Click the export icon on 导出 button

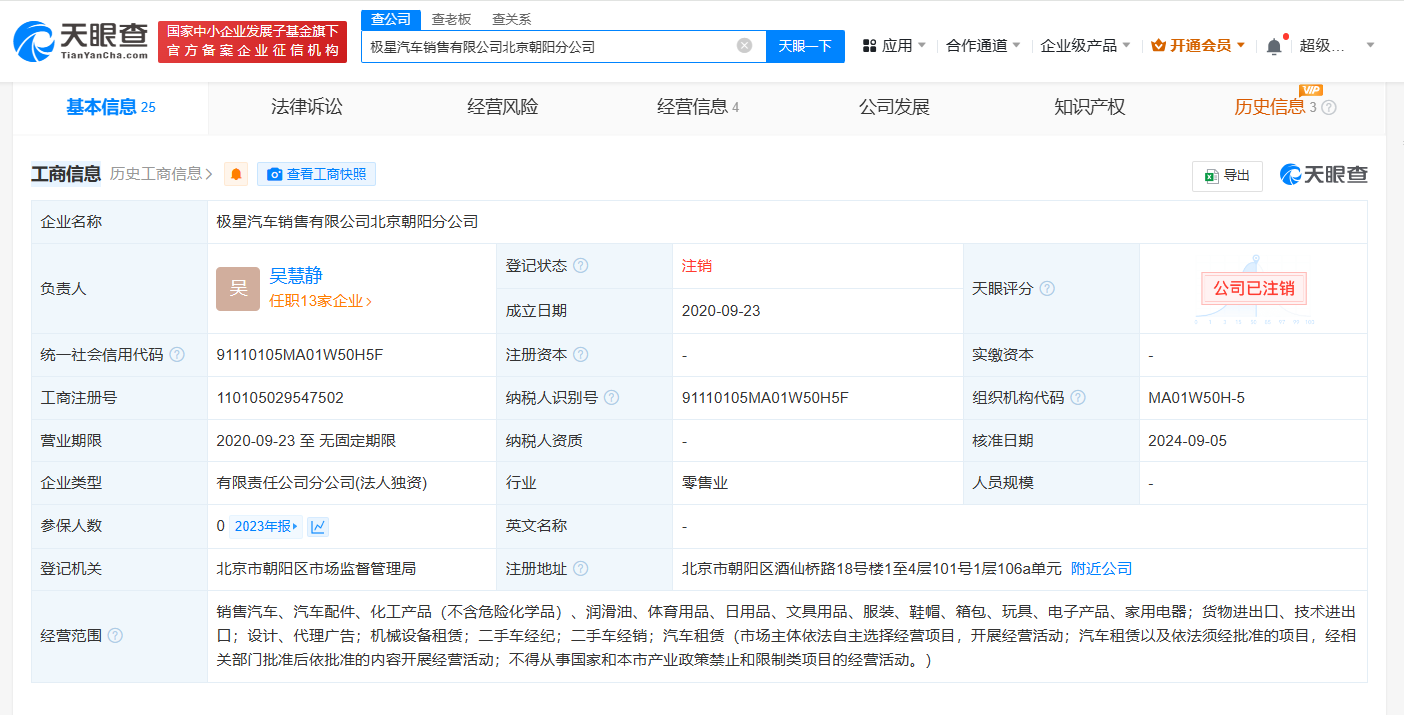pos(1211,175)
